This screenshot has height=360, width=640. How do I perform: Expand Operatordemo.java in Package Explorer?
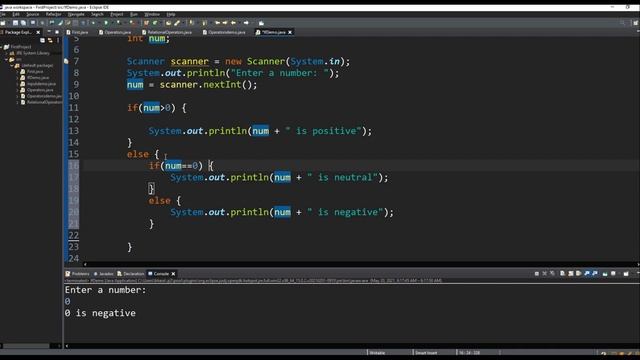point(17,96)
